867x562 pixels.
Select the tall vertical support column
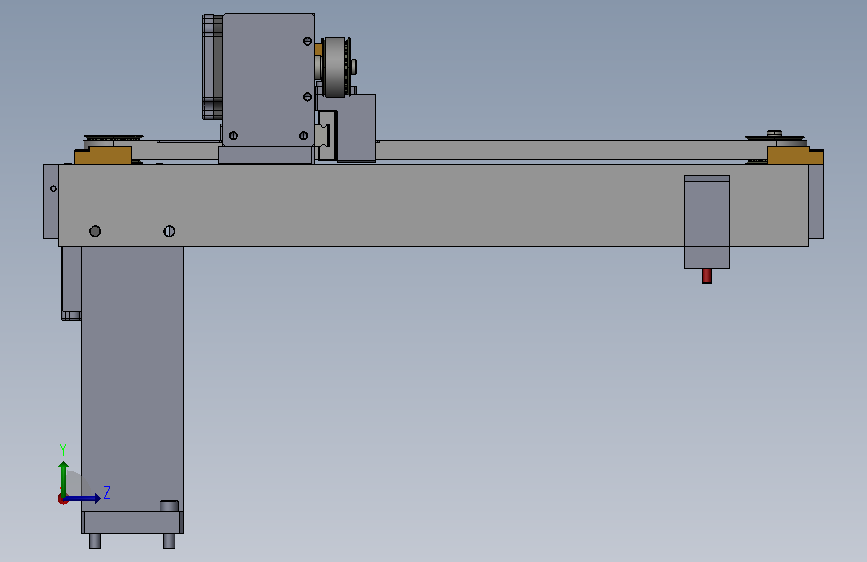(132, 379)
